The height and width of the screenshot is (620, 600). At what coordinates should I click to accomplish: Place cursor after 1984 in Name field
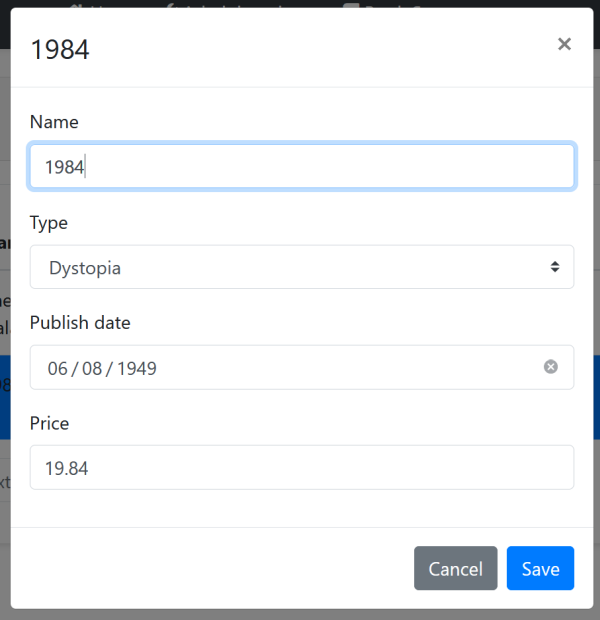[x=87, y=167]
